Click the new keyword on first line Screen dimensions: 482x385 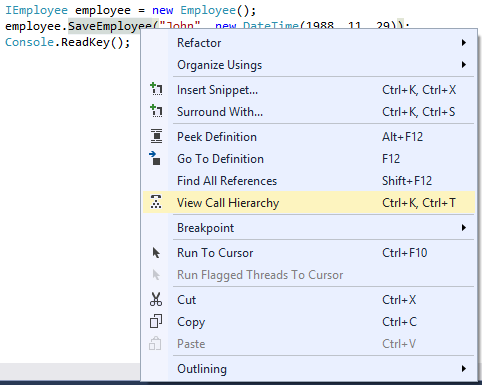[163, 10]
